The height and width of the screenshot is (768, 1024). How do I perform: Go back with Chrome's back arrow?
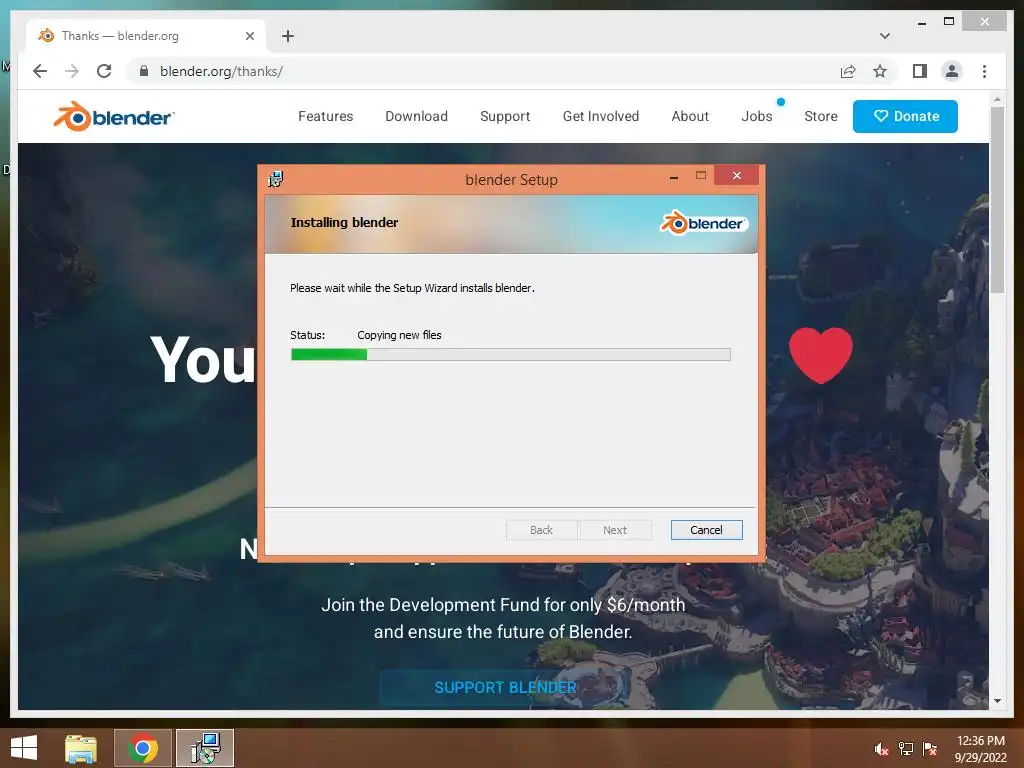[40, 71]
